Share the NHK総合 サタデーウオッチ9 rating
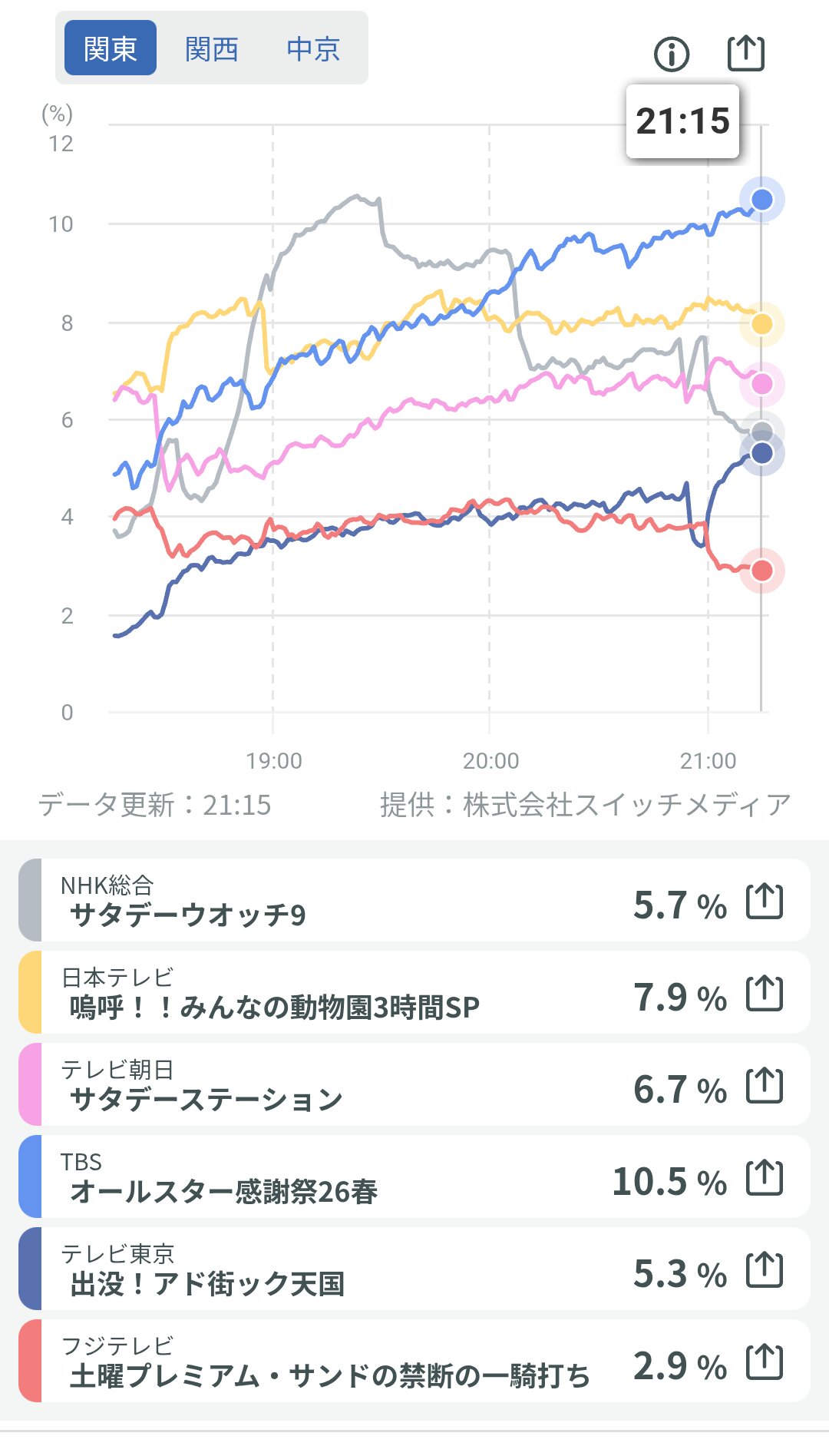This screenshot has width=829, height=1456. [x=765, y=901]
